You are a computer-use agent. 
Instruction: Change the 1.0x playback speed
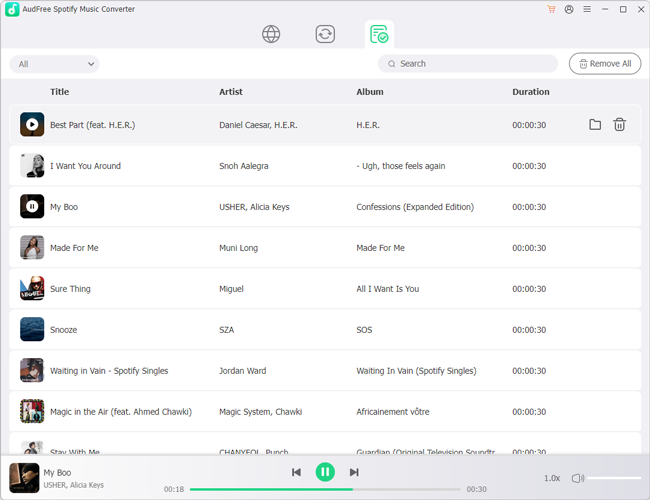pyautogui.click(x=552, y=478)
